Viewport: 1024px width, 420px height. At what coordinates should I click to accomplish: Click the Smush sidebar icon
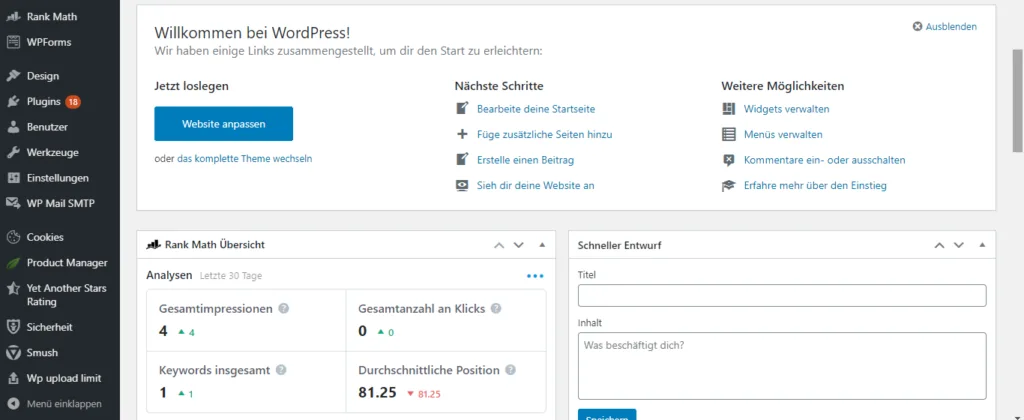(x=13, y=353)
